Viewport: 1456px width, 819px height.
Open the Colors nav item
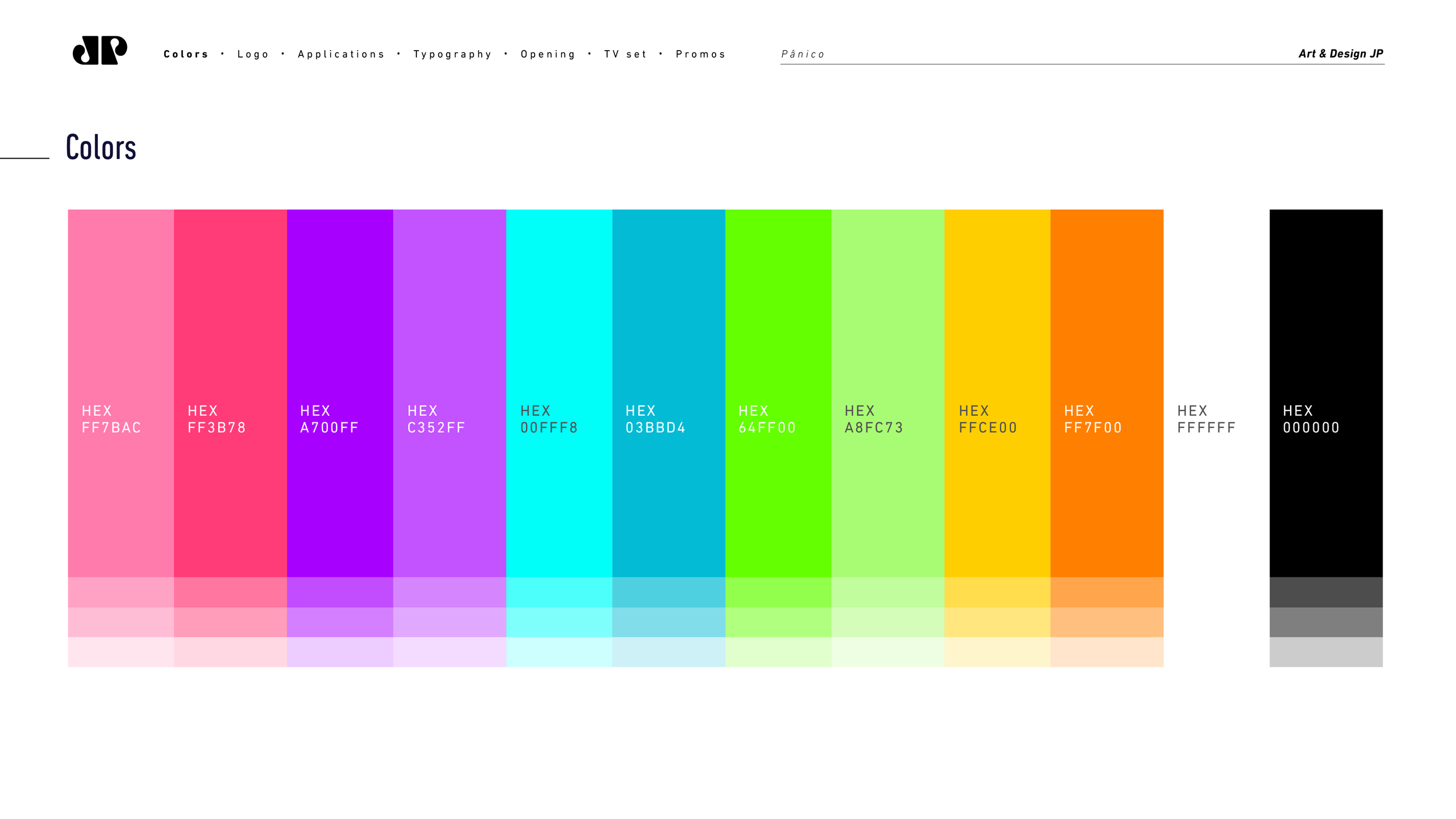[186, 54]
